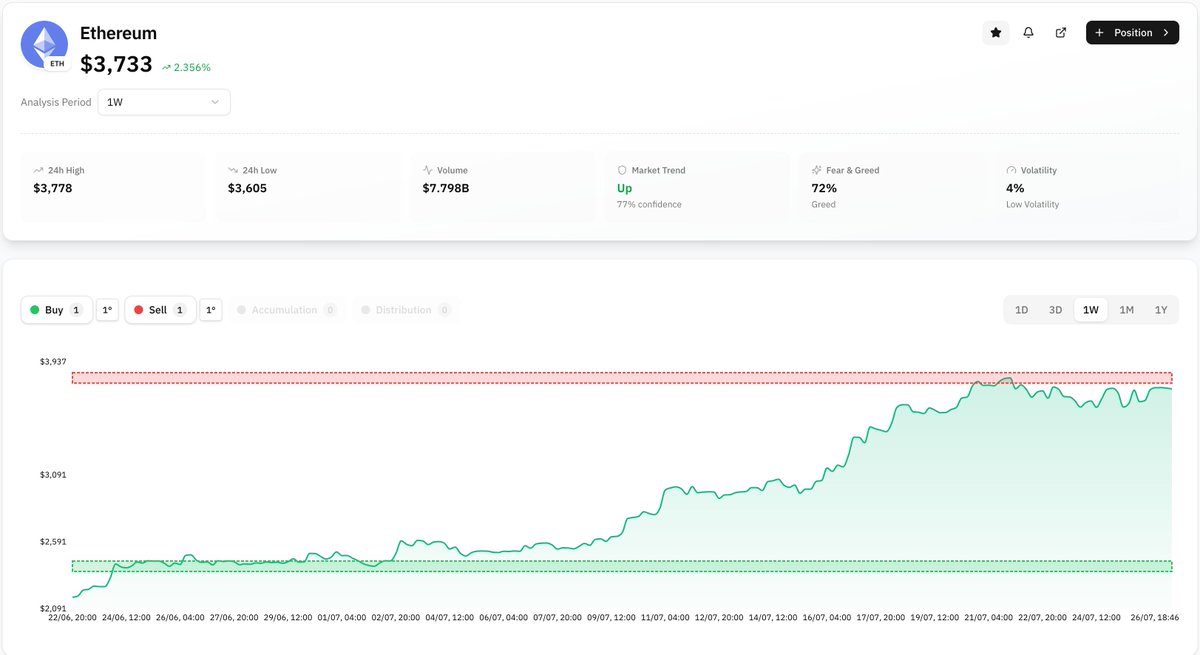Toggle Accumulation signals filter

[286, 310]
